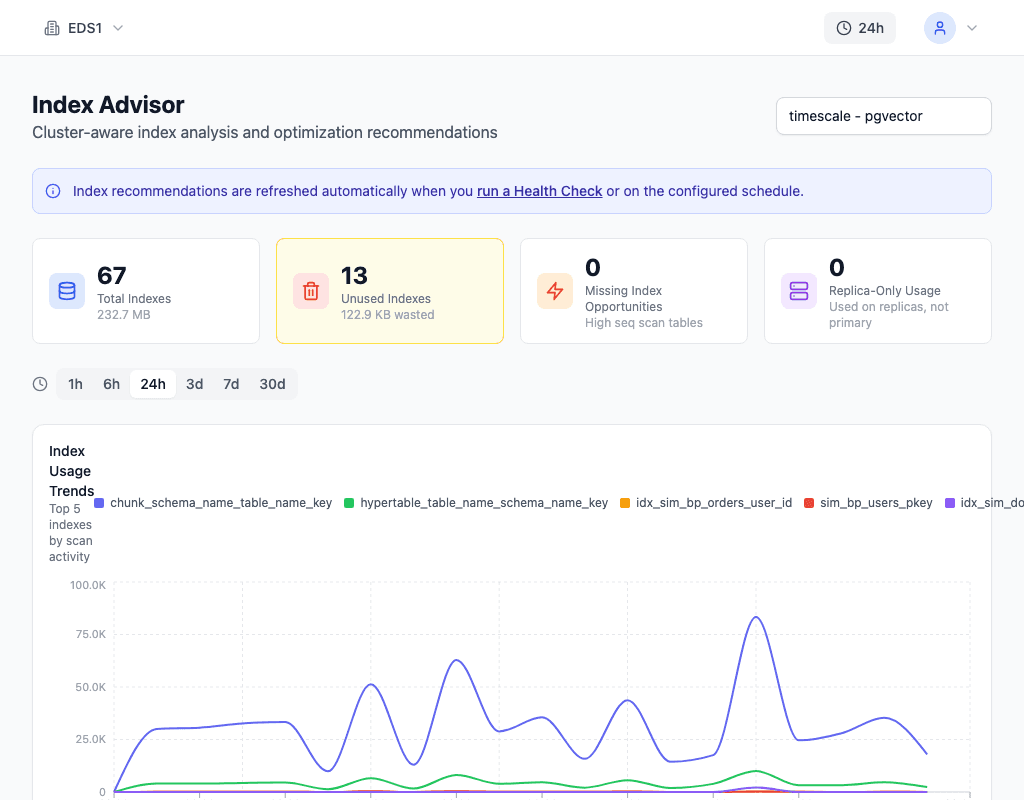Click the trash icon on Unused Indexes card

pos(311,291)
